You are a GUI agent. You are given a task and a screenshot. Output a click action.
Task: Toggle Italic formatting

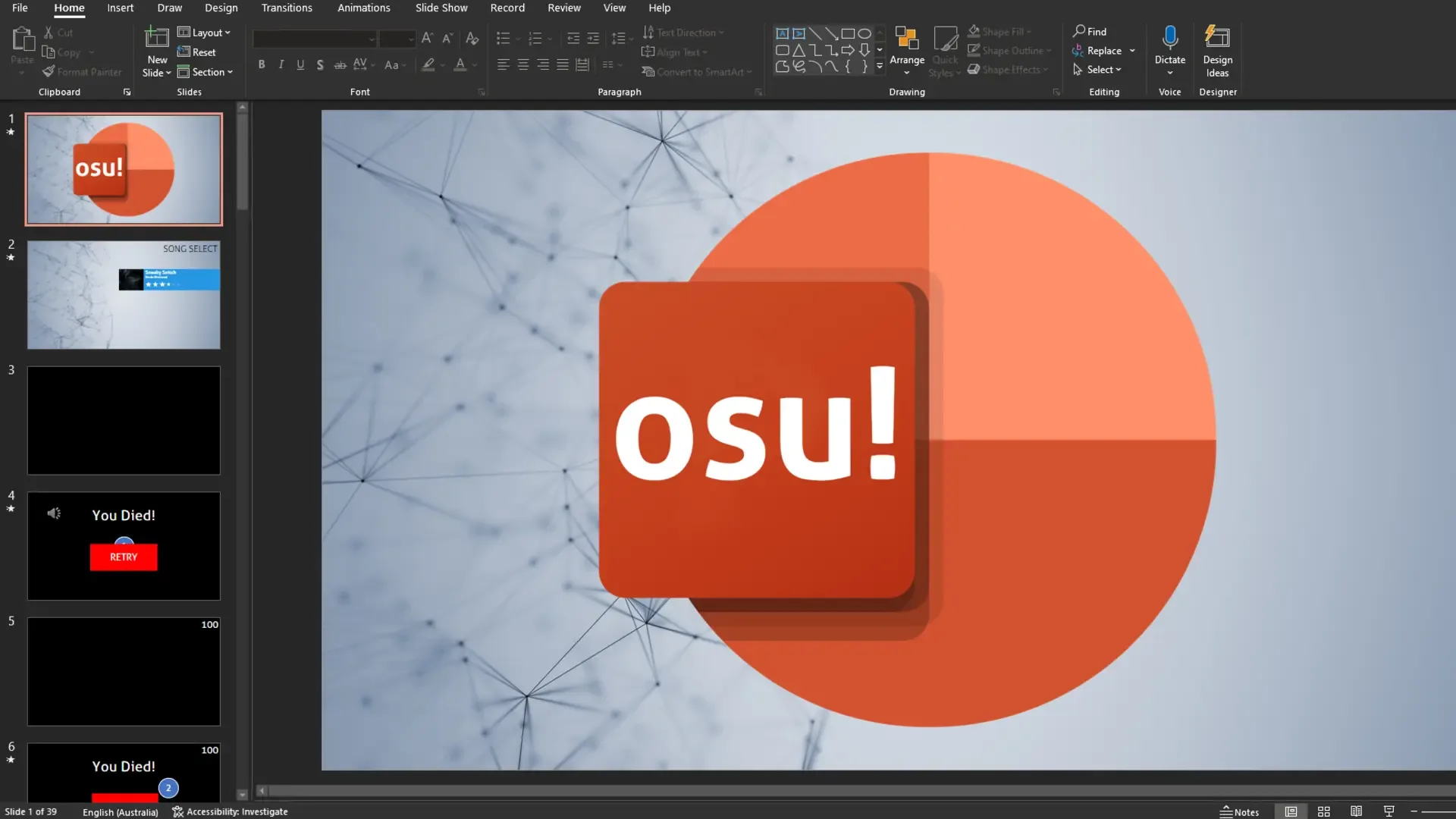tap(281, 64)
